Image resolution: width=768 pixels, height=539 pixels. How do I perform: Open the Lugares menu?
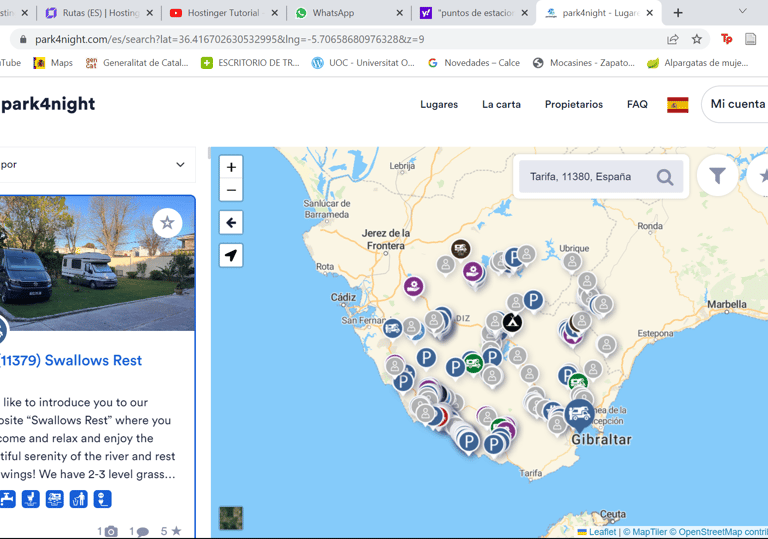tap(439, 105)
